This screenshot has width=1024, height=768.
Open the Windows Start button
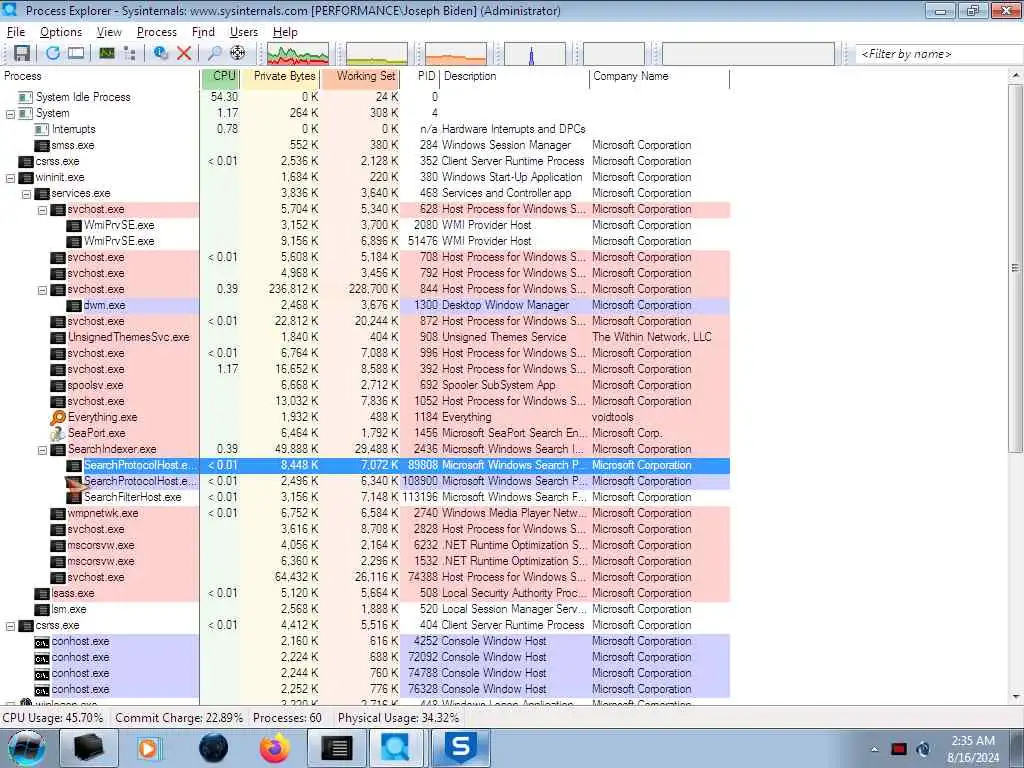pos(25,748)
